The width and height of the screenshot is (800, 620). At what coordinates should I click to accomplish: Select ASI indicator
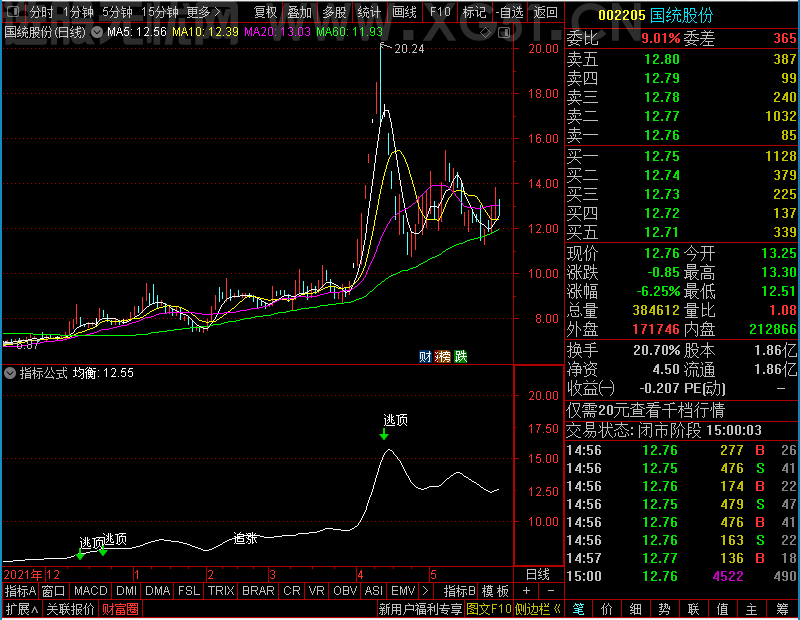click(373, 591)
